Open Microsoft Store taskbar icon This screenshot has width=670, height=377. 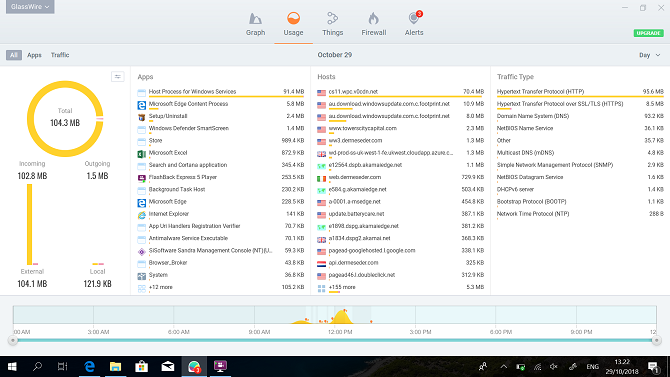[141, 366]
